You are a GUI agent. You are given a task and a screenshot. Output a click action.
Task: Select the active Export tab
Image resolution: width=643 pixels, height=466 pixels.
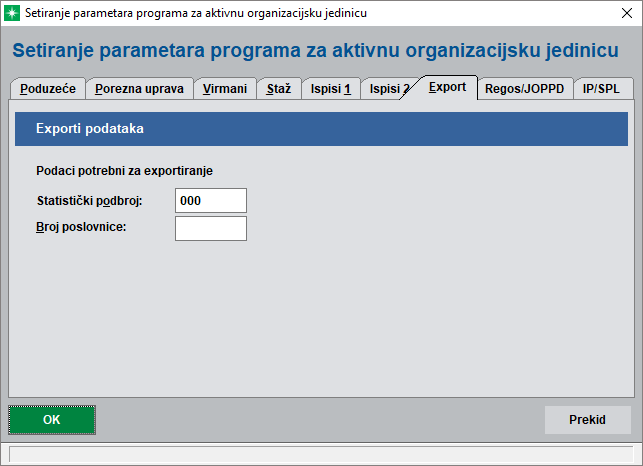tap(447, 87)
